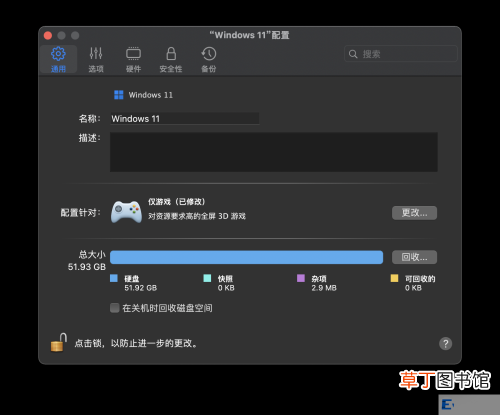This screenshot has height=415, width=500.
Task: Open the 备份 backup tab
Action: coord(209,59)
